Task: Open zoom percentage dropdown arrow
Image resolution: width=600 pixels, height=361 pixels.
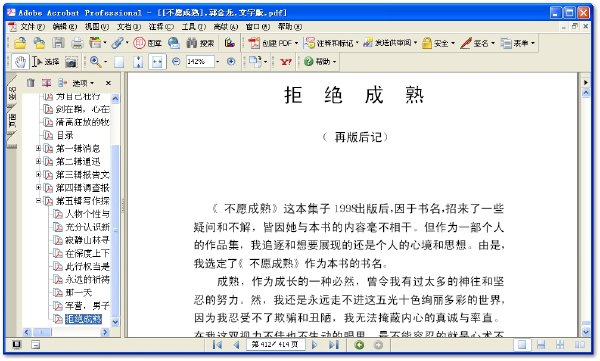Action: coord(218,62)
